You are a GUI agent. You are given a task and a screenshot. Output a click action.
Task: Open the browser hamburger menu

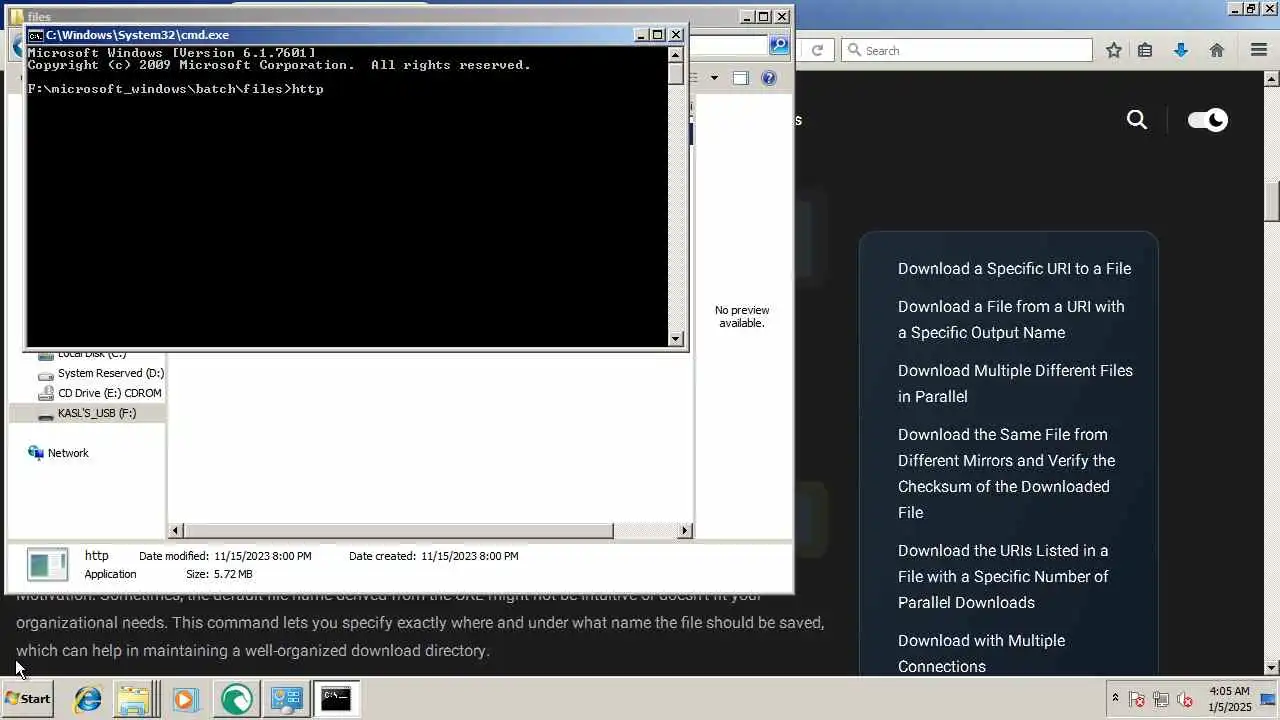1259,50
